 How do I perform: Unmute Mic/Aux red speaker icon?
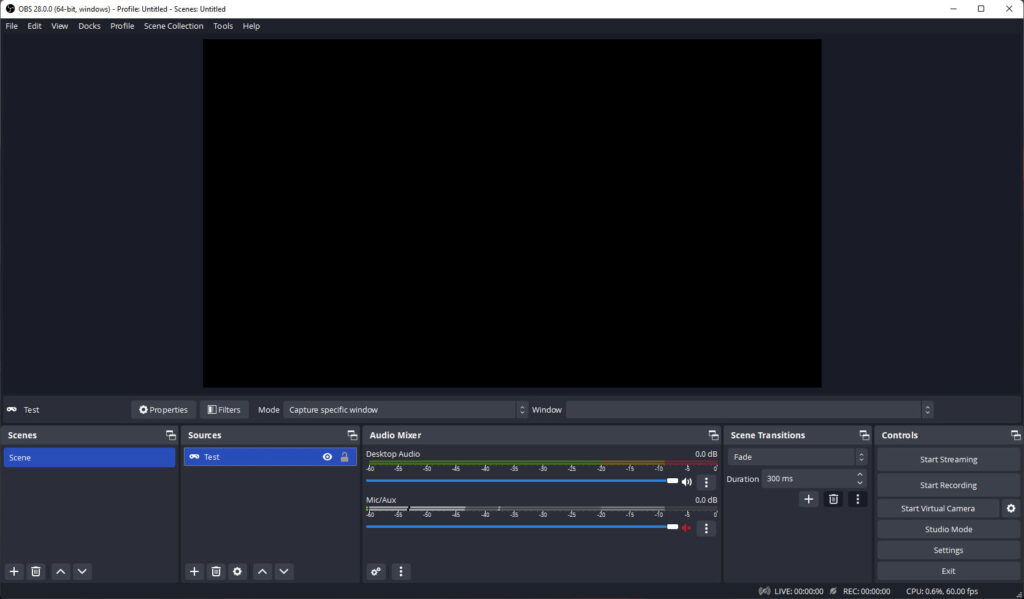coord(686,528)
